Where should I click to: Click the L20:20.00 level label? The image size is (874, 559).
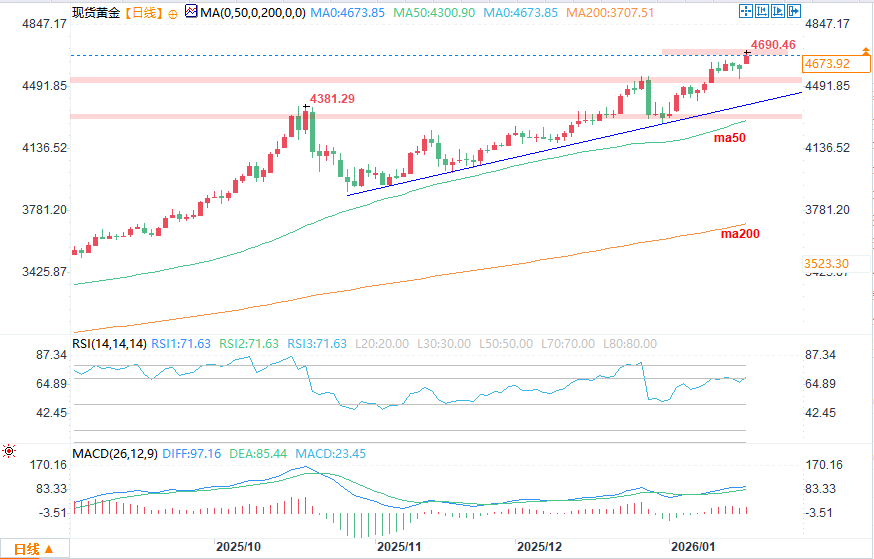point(382,344)
